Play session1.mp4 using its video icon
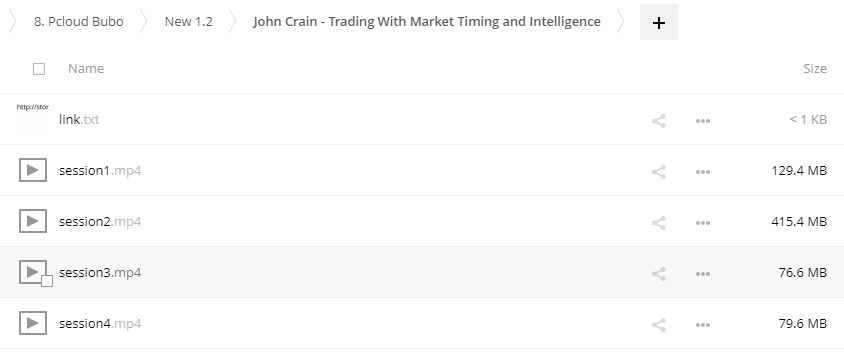The width and height of the screenshot is (844, 361). point(33,170)
